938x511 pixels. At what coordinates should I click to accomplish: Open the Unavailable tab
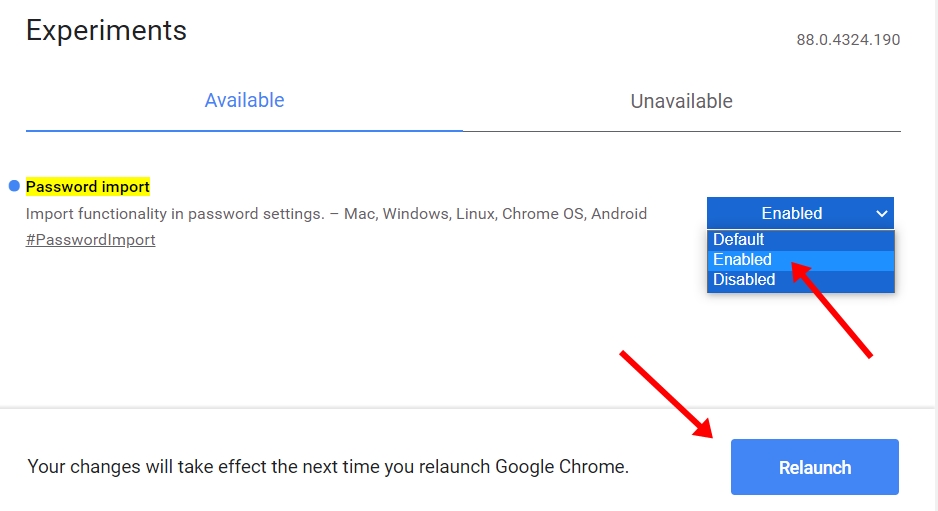tap(681, 101)
